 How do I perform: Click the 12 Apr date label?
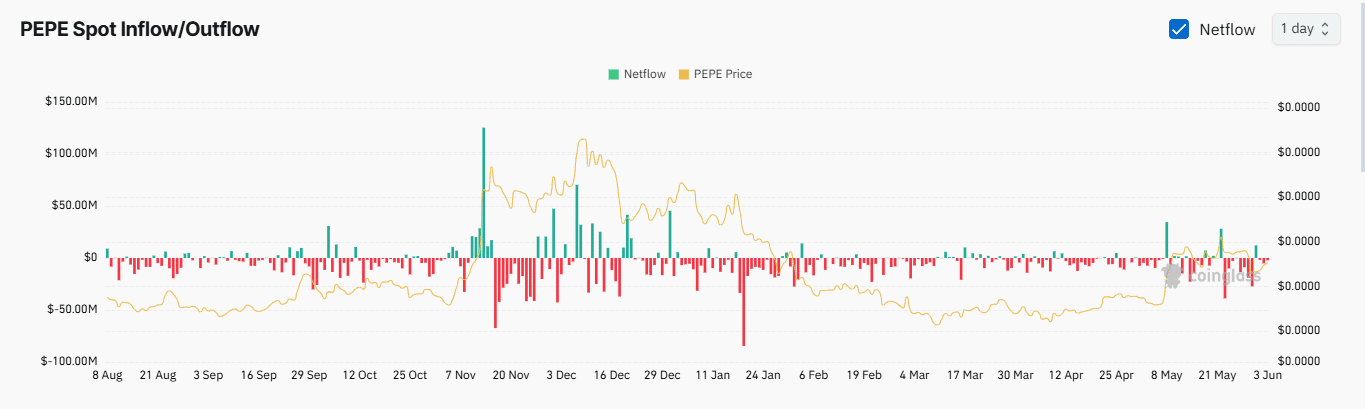(x=1066, y=376)
